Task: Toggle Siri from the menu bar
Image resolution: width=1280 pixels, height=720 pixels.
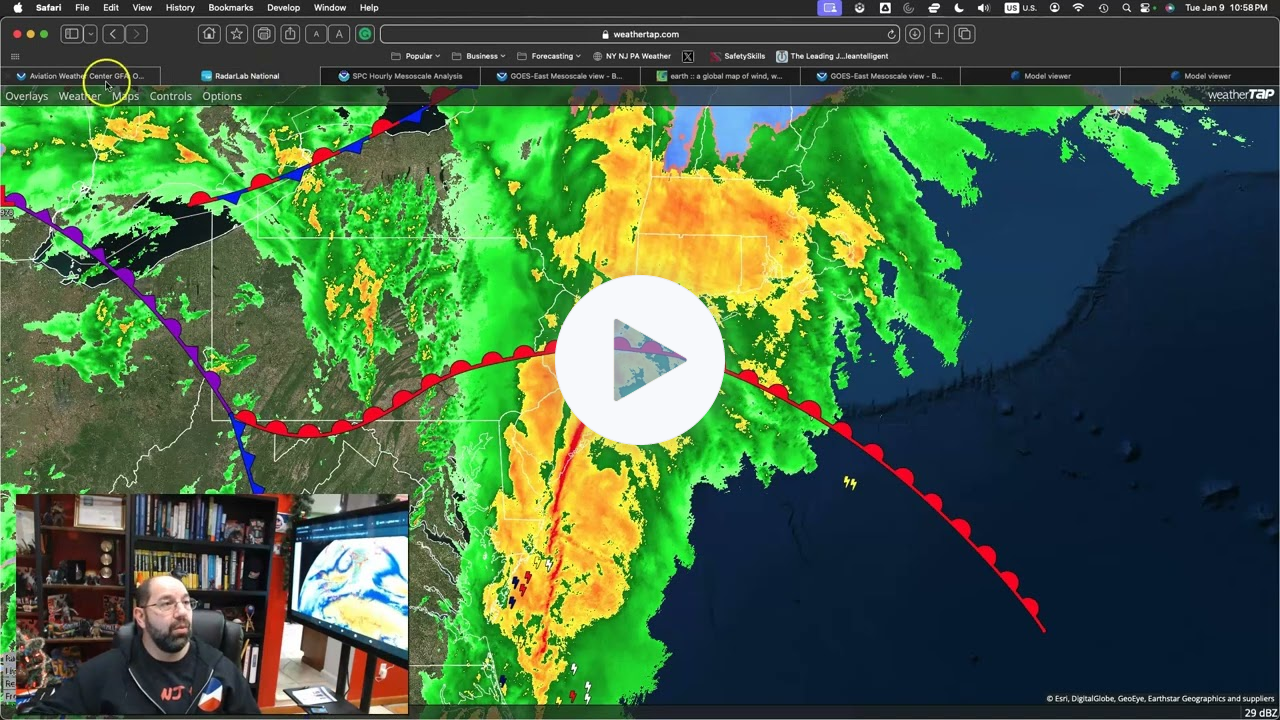Action: (x=1170, y=8)
